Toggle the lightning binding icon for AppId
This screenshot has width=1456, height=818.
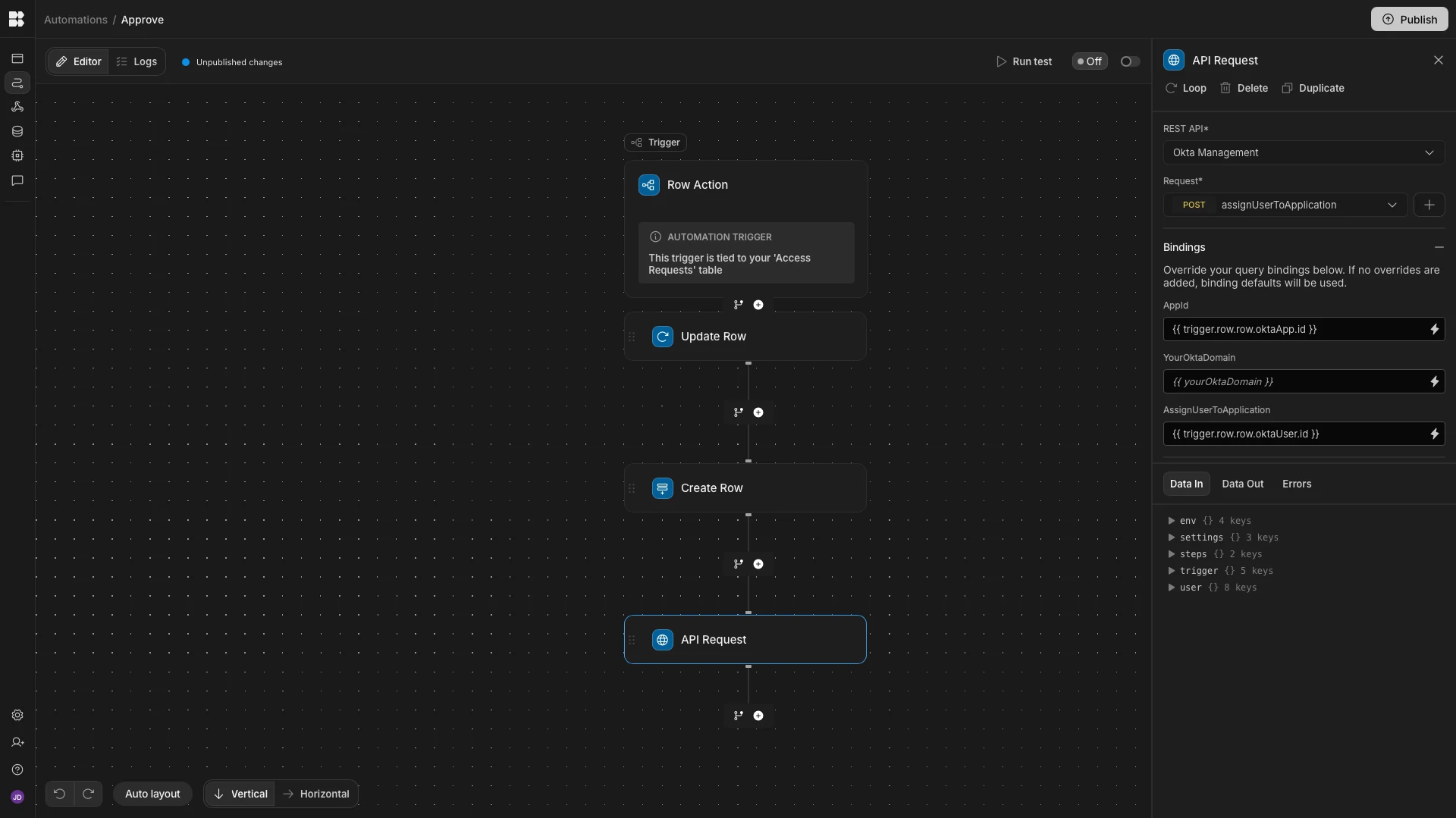coord(1434,329)
